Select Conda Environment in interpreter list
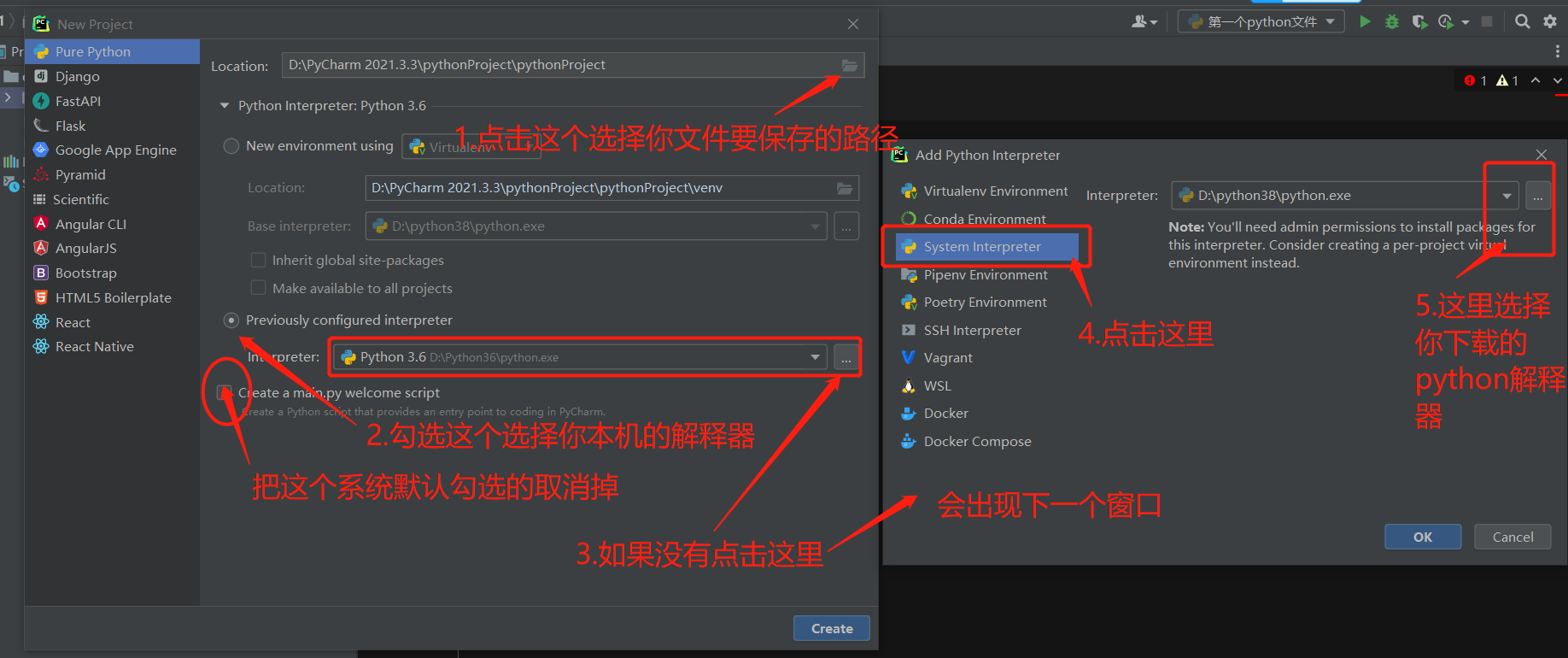This screenshot has height=658, width=1568. pos(984,219)
